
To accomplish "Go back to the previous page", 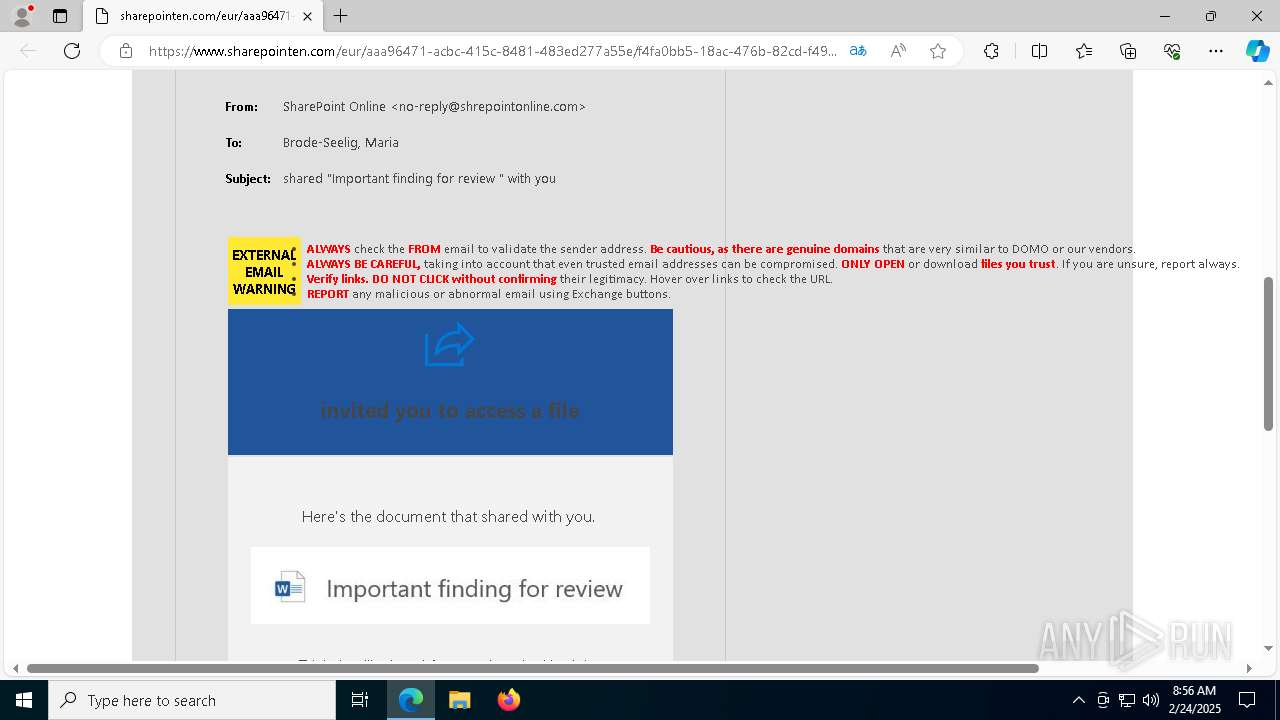I will coord(28,51).
